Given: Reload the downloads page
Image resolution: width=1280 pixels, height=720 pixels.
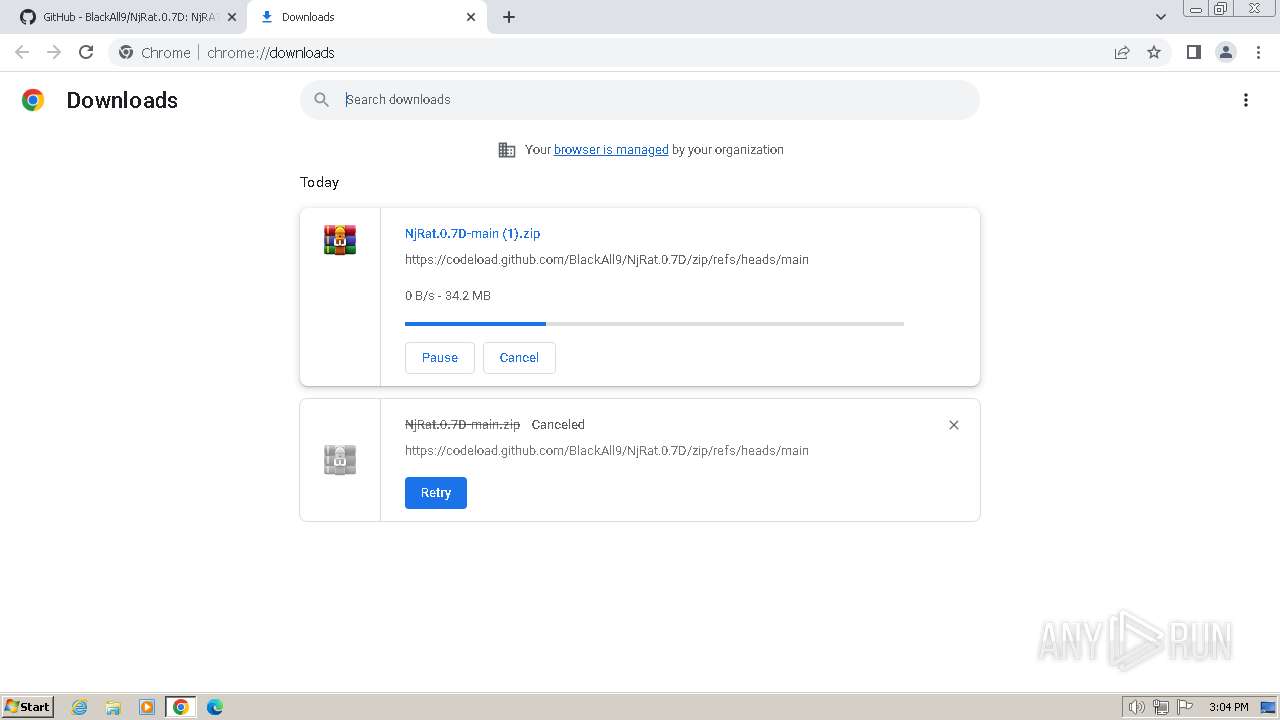Looking at the screenshot, I should pos(86,52).
